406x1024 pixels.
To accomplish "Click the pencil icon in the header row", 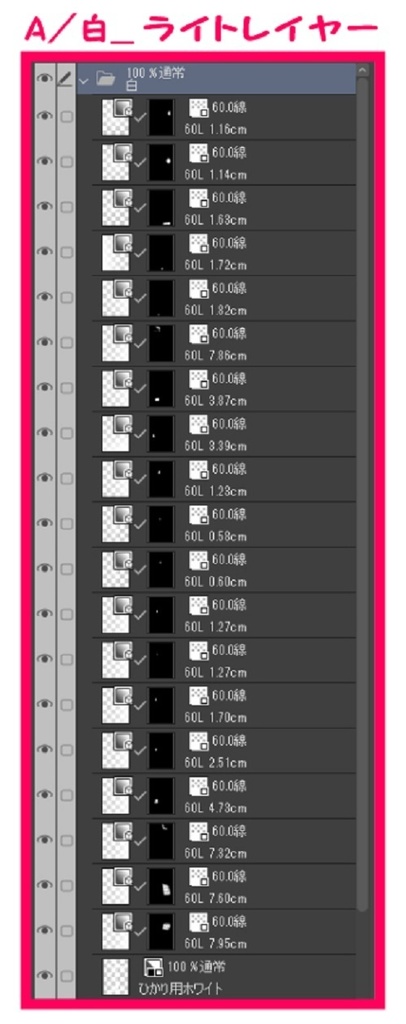I will [x=65, y=79].
